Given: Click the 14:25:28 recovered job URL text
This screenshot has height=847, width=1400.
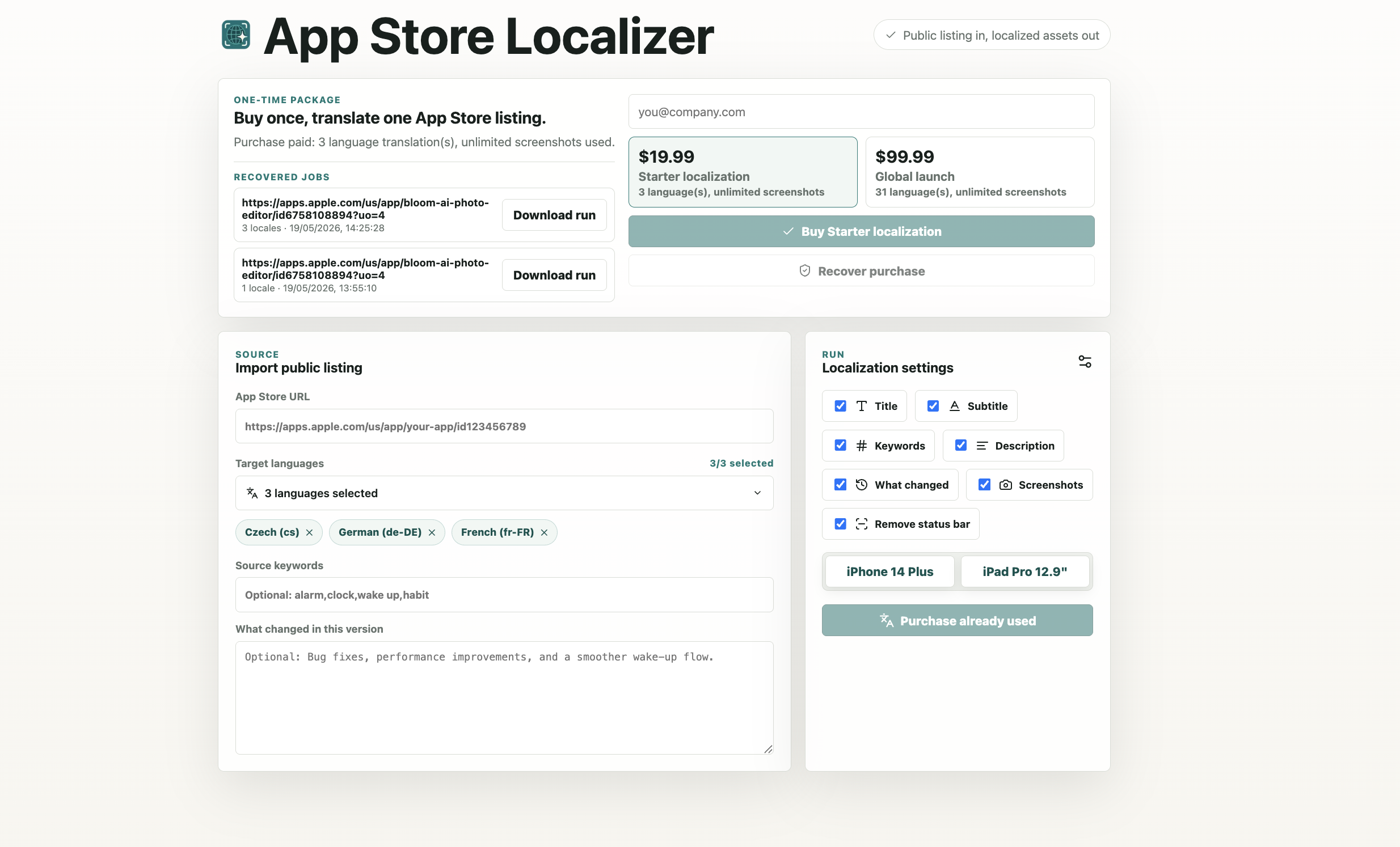Looking at the screenshot, I should [x=365, y=209].
